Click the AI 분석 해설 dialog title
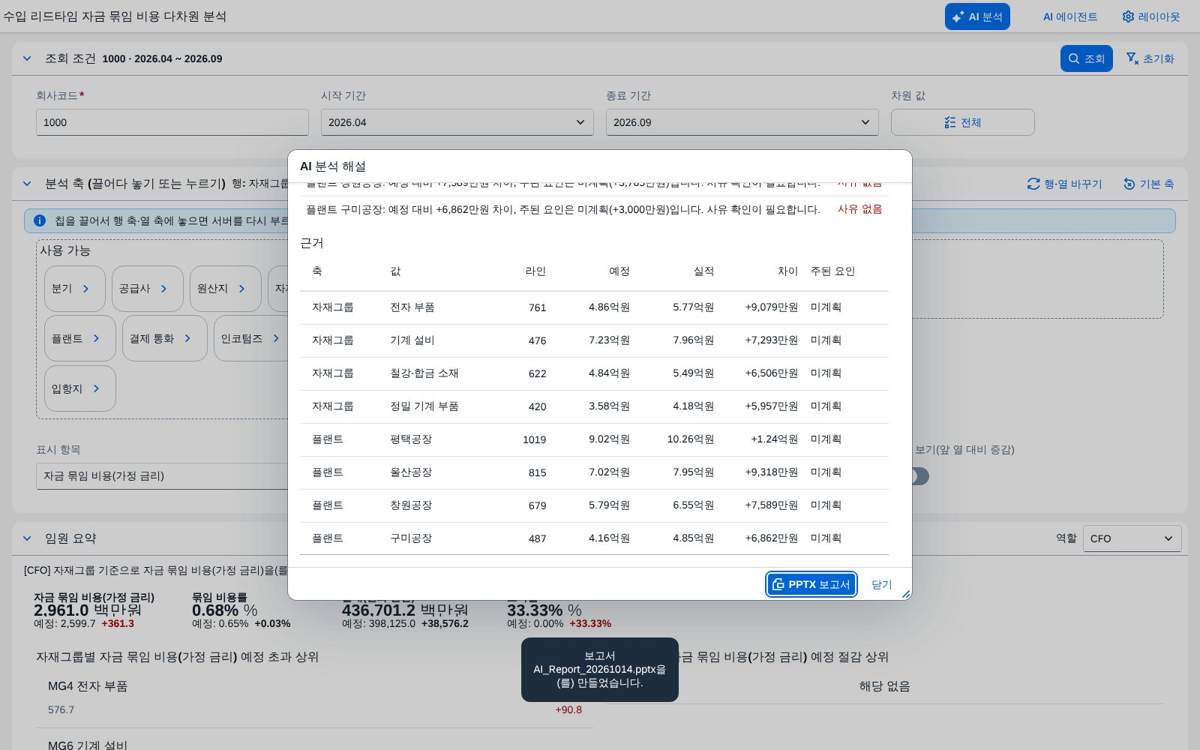1200x750 pixels. (x=333, y=166)
